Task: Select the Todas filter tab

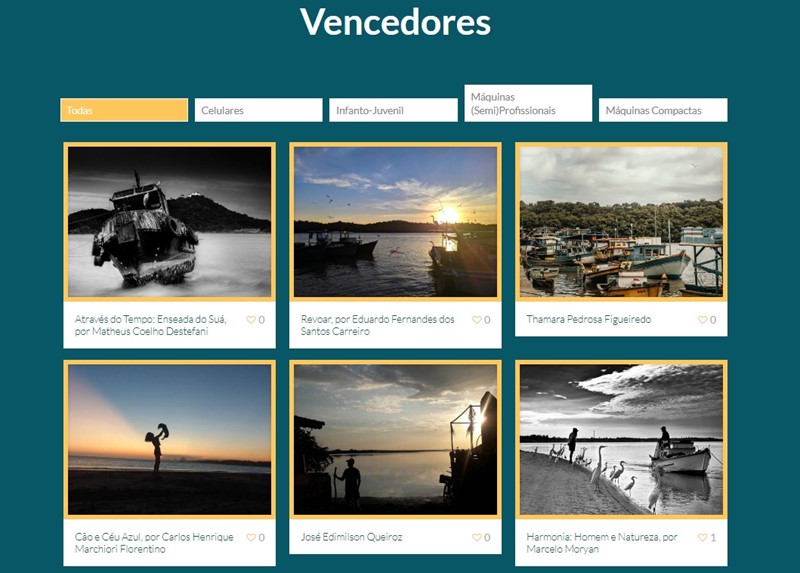Action: pos(124,110)
